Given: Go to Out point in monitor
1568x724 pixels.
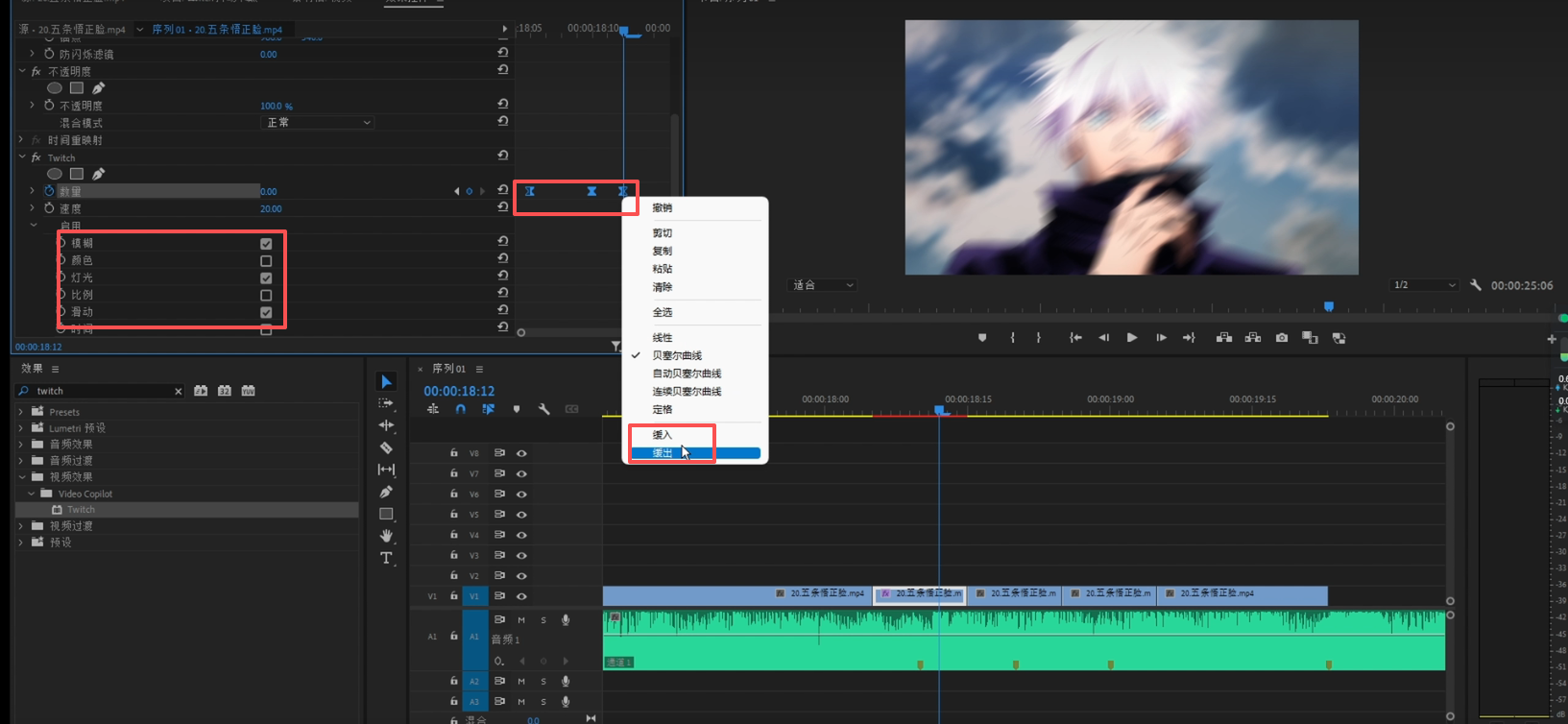Looking at the screenshot, I should pos(1189,338).
